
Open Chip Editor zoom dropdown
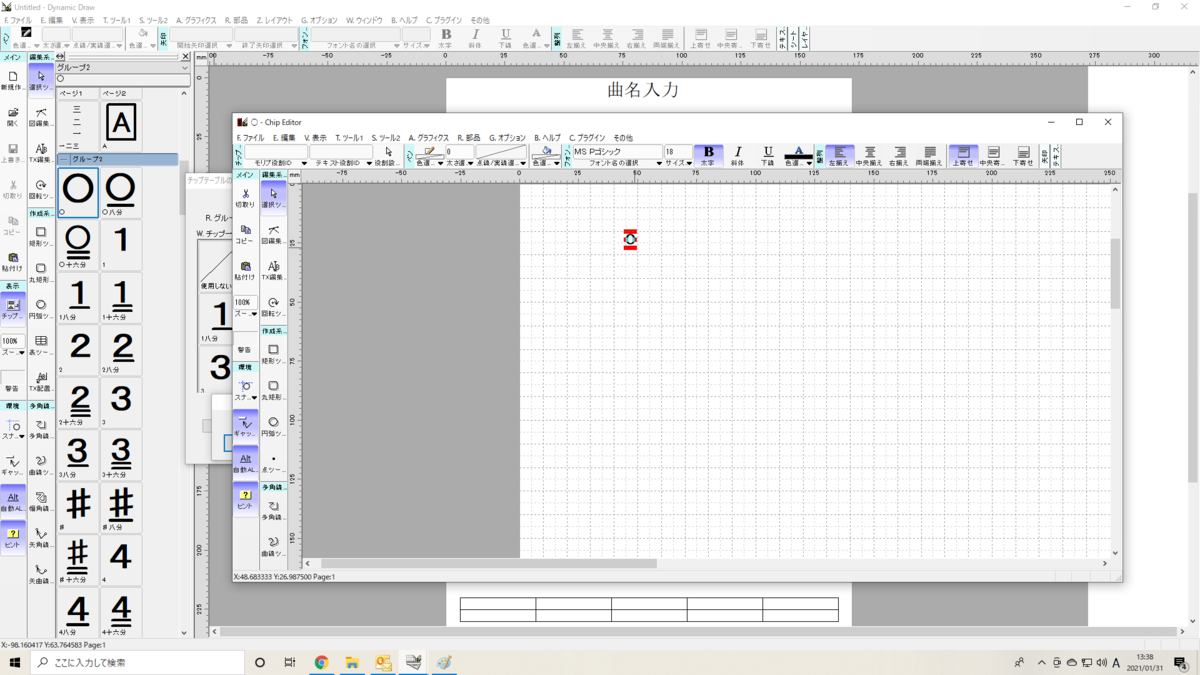(254, 314)
